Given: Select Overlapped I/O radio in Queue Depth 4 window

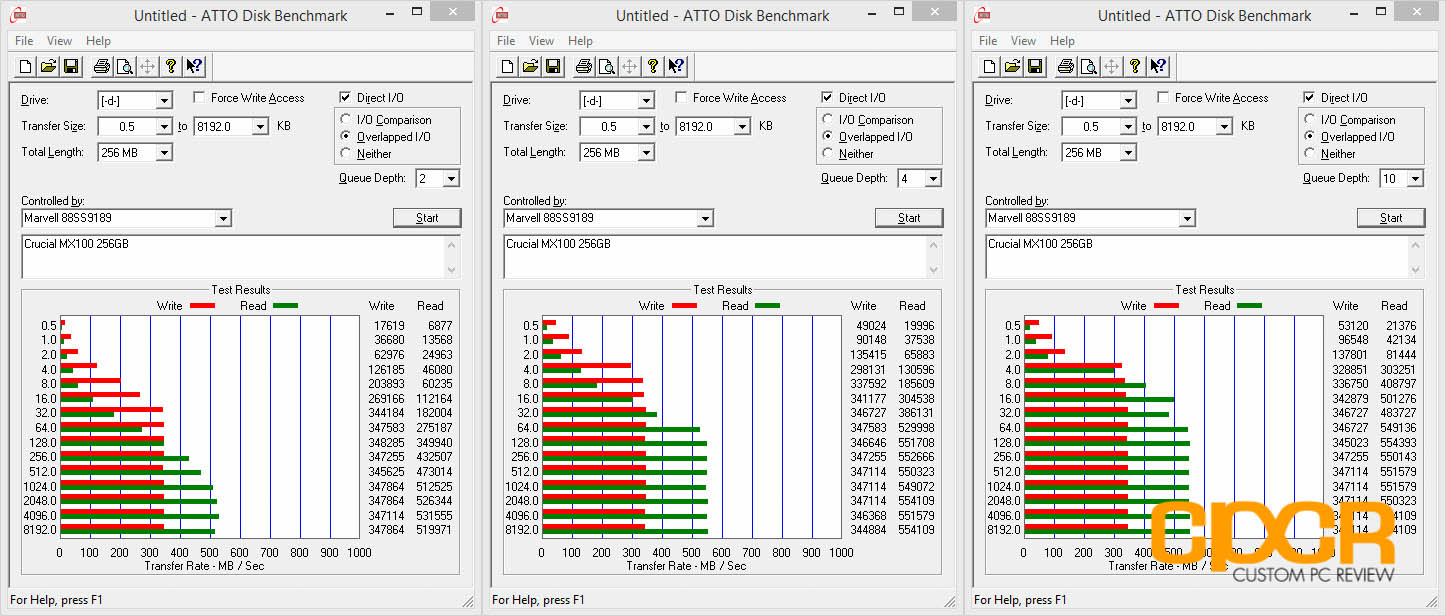Looking at the screenshot, I should [829, 137].
